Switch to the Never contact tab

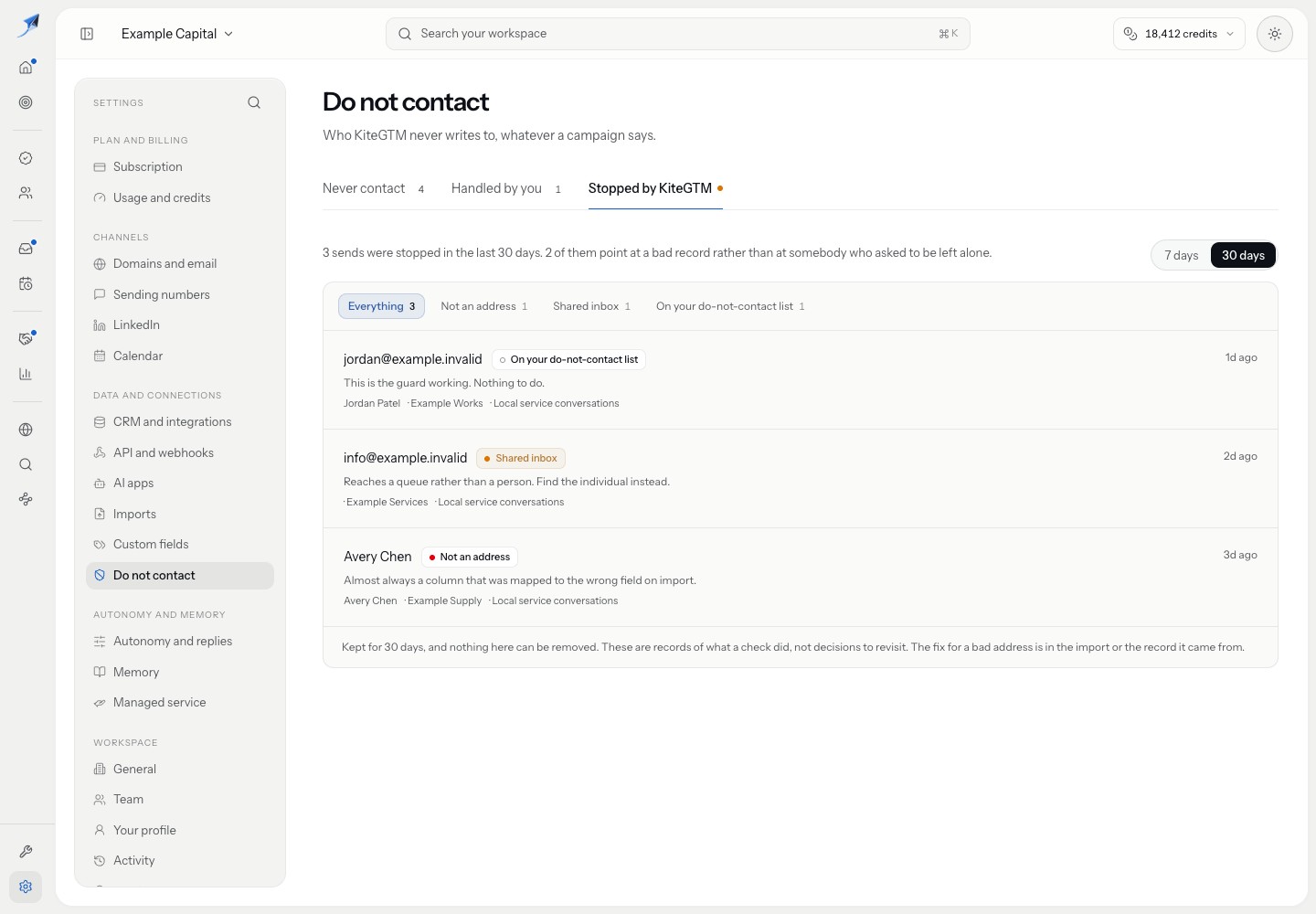(x=373, y=188)
